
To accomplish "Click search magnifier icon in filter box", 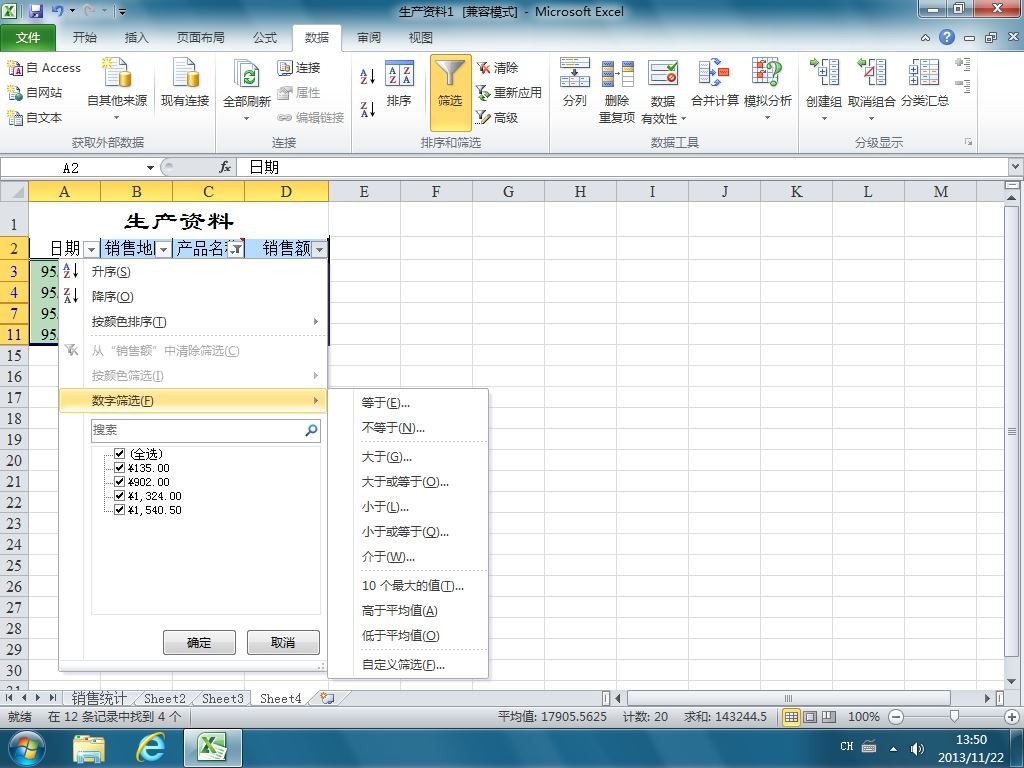I will click(311, 430).
